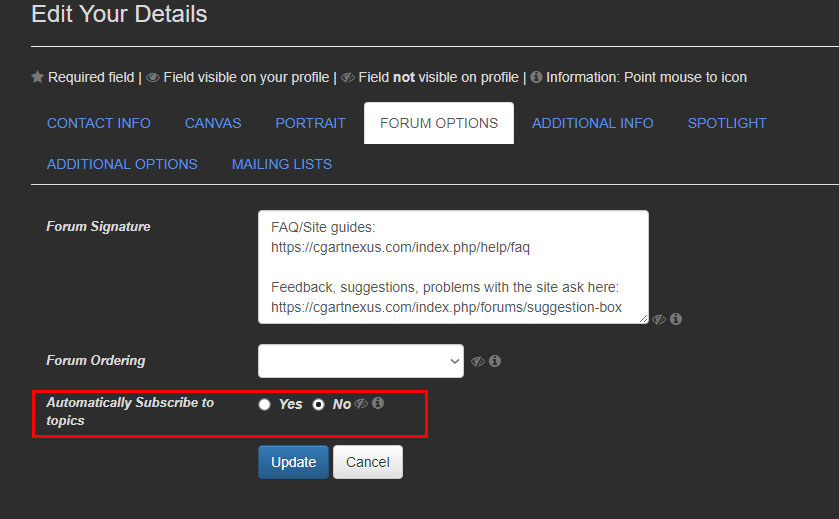Open the Canvas tab
The width and height of the screenshot is (839, 519).
point(213,123)
